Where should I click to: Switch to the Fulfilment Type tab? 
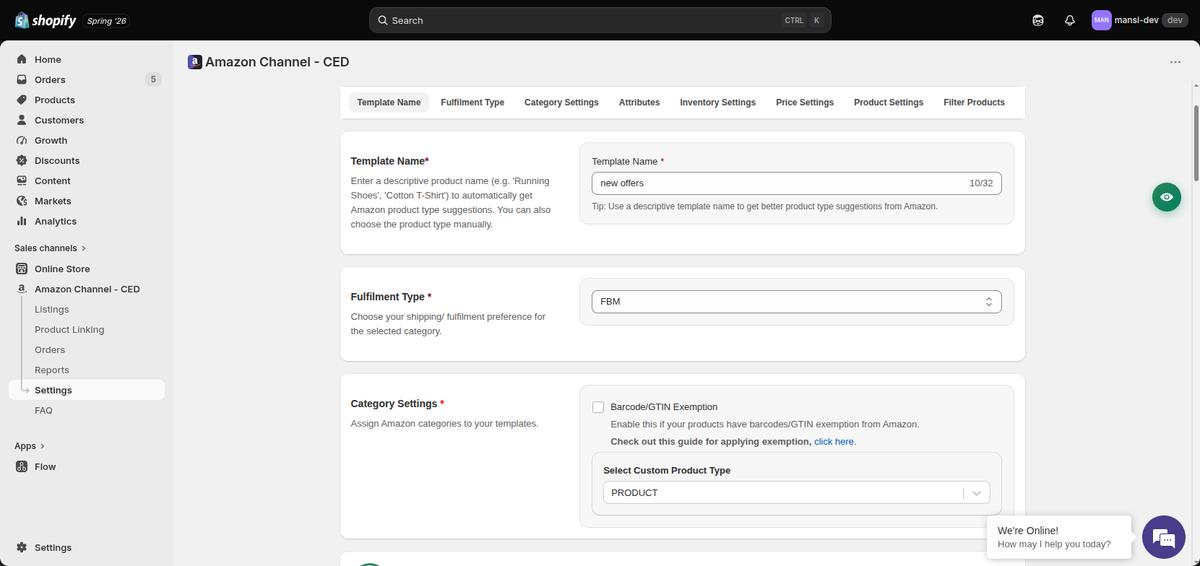(472, 102)
